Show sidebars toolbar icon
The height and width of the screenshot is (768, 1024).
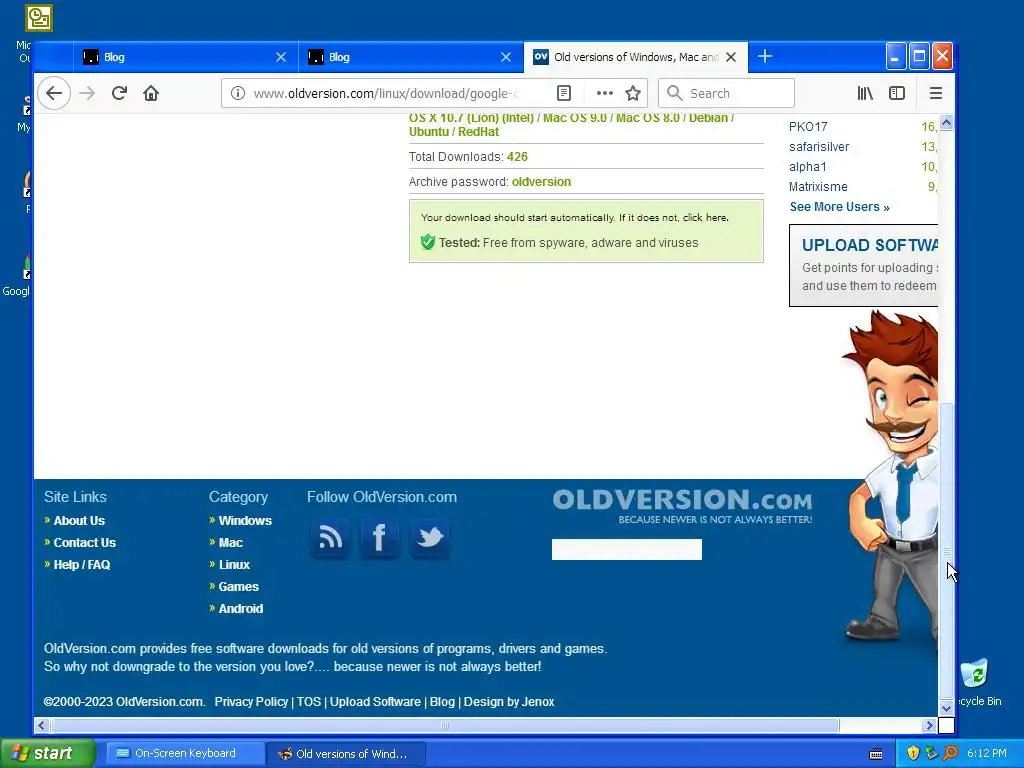click(x=897, y=93)
